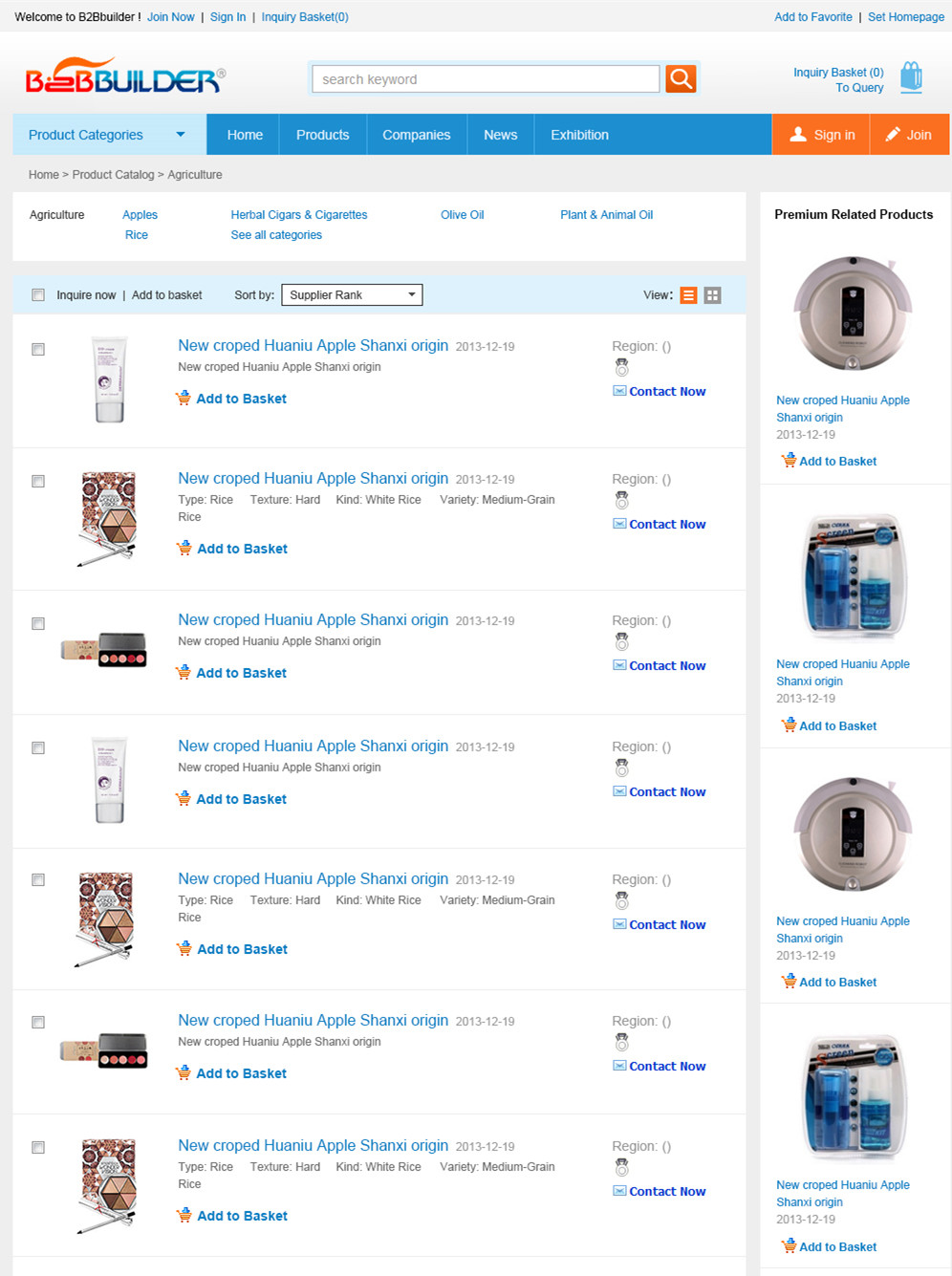Viewport: 952px width, 1276px height.
Task: Check the third product's checkbox
Action: 38,623
